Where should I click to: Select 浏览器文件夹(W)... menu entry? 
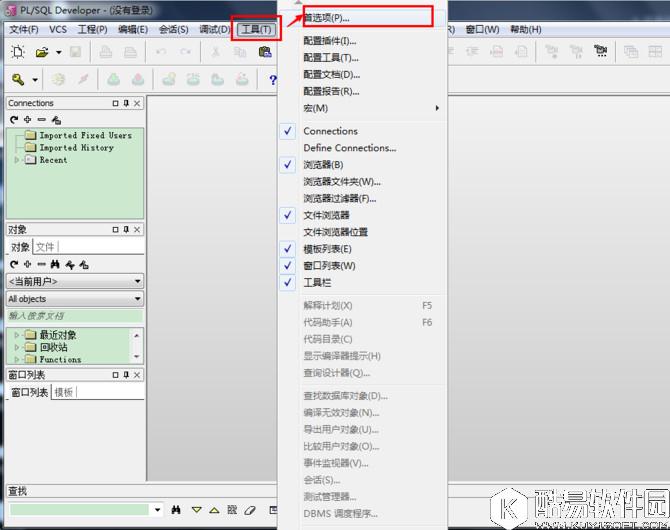coord(363,182)
